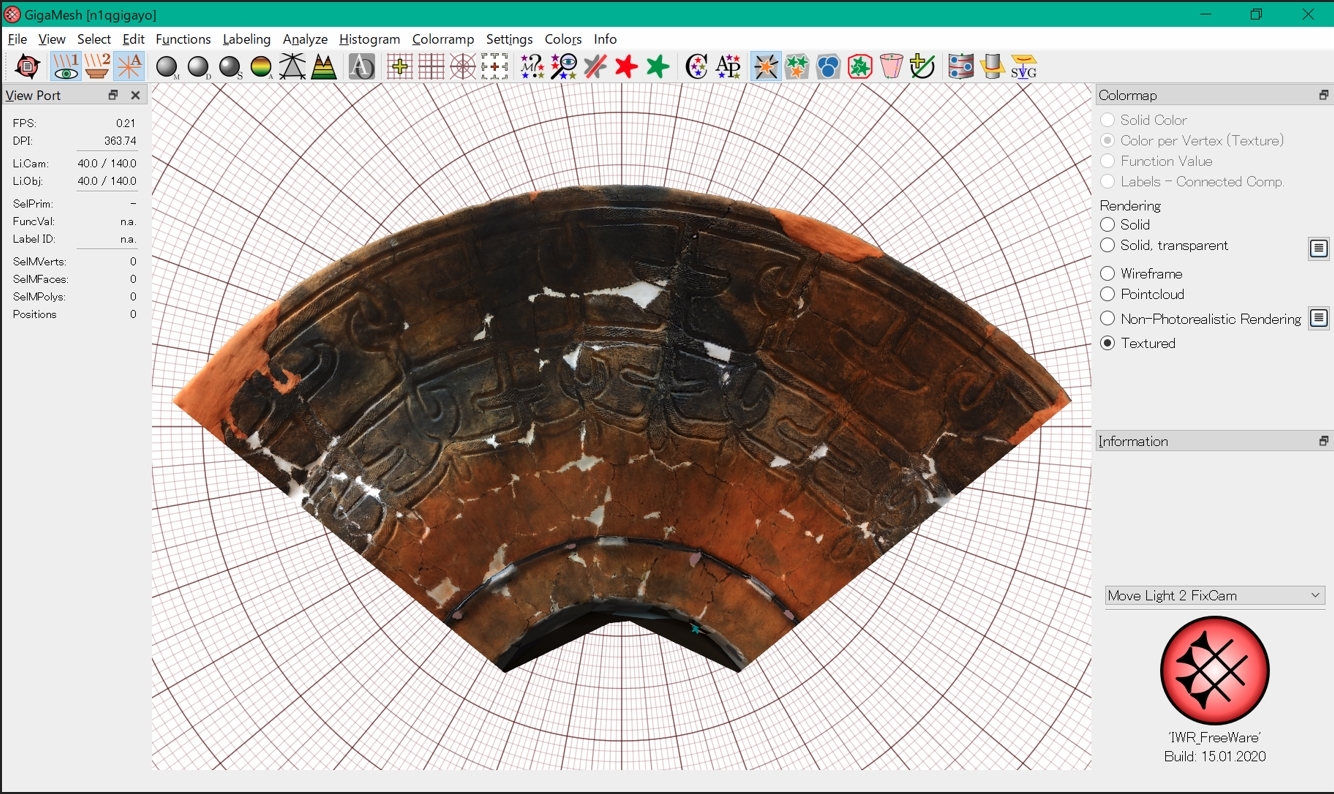Float the View Port panel
This screenshot has height=794, width=1334.
click(x=113, y=95)
